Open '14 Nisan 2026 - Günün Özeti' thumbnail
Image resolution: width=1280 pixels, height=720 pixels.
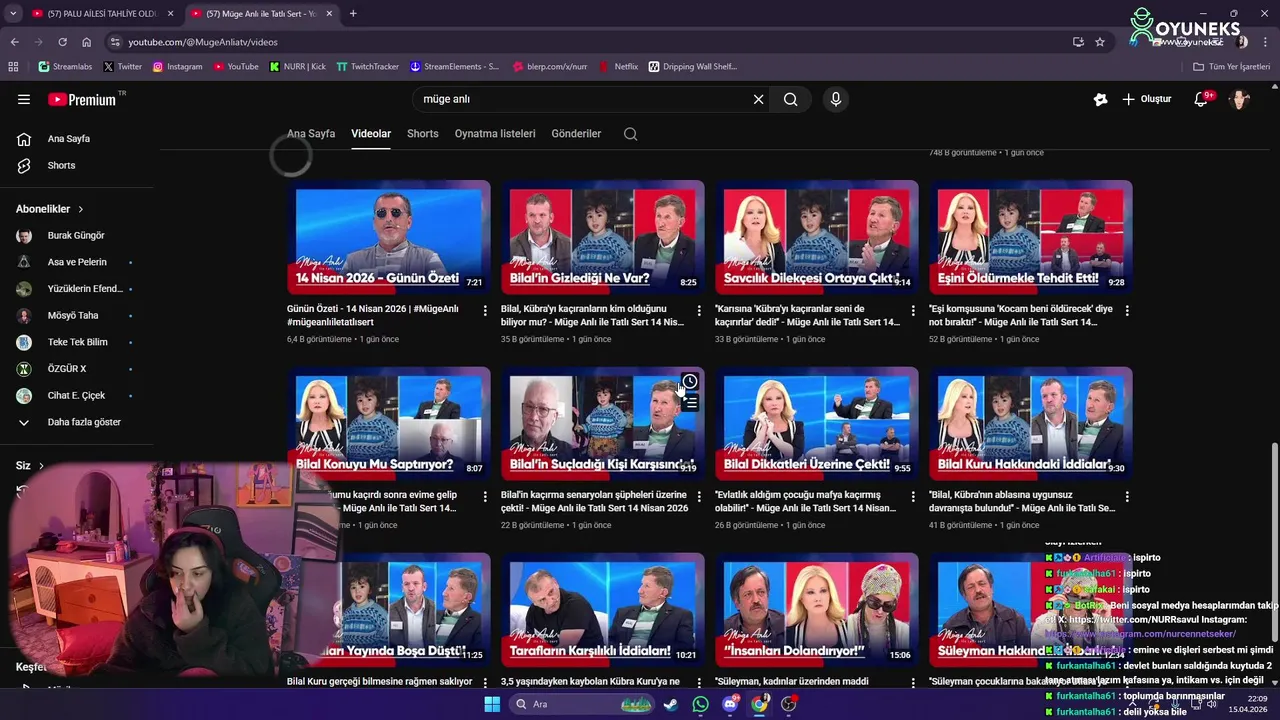pos(389,237)
